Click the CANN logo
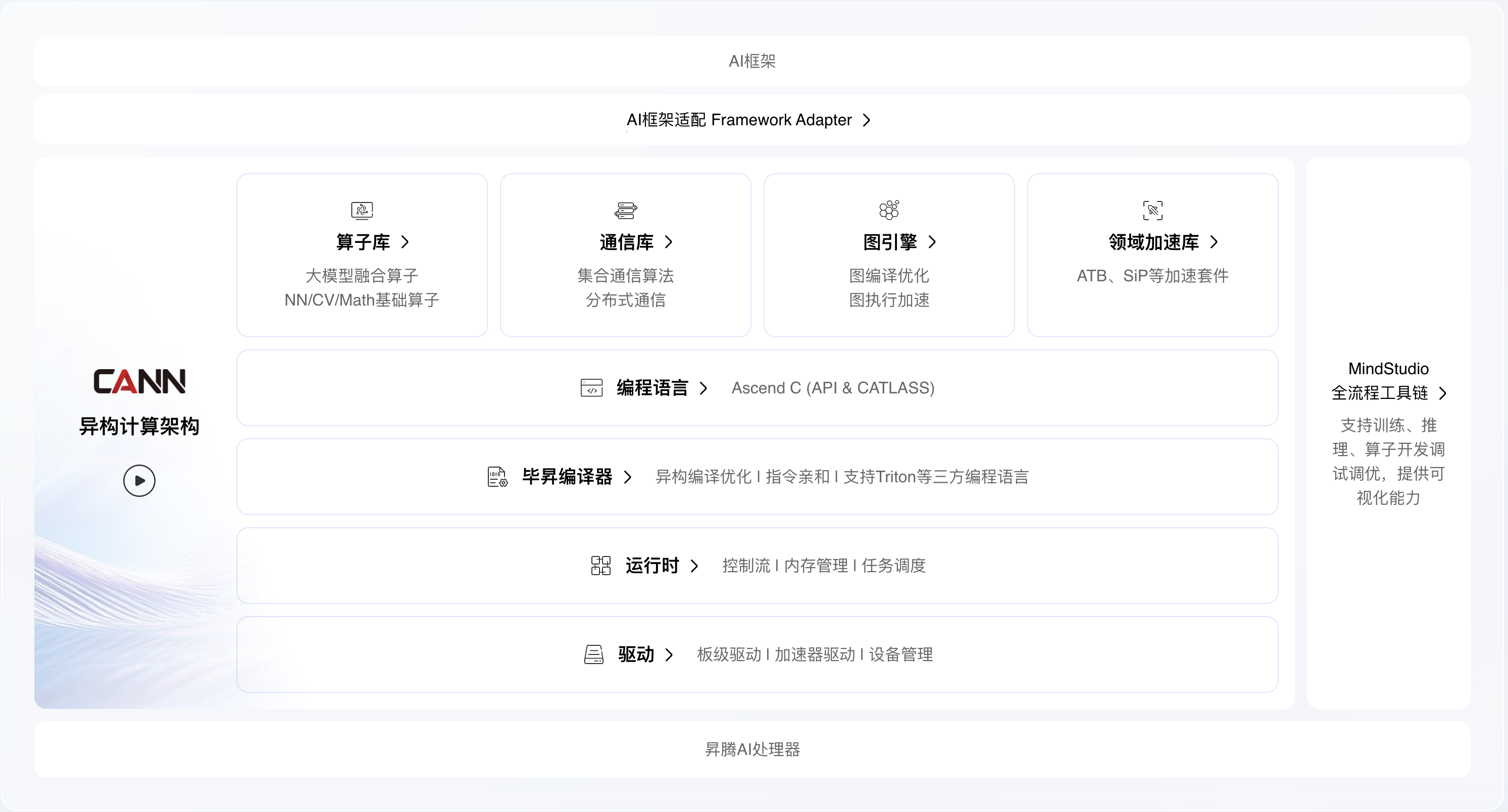 point(139,381)
